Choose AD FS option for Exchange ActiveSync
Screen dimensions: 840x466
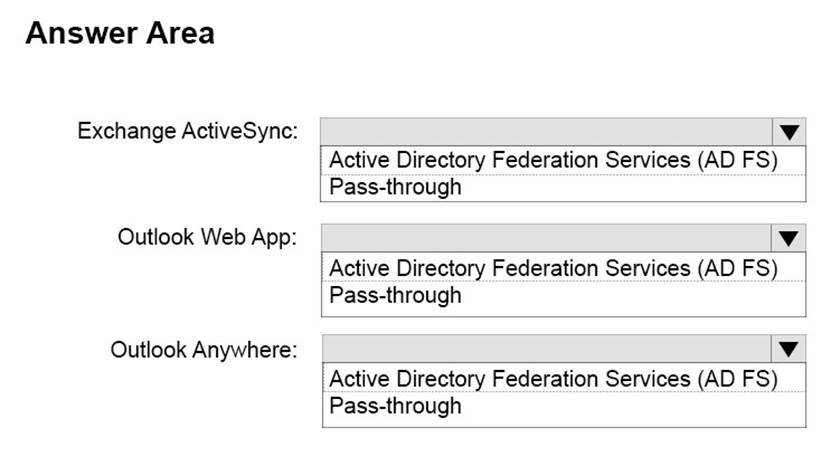(553, 160)
